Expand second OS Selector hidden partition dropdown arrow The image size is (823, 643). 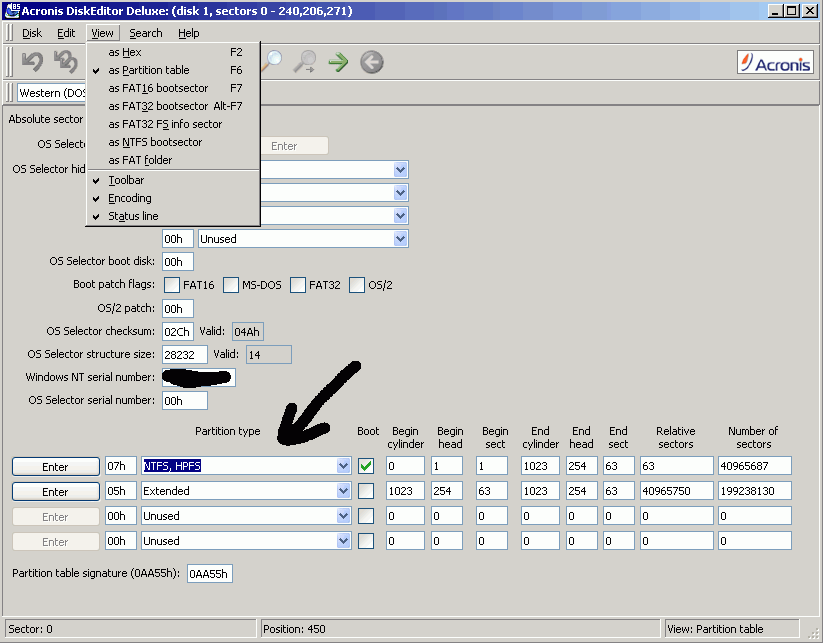400,193
